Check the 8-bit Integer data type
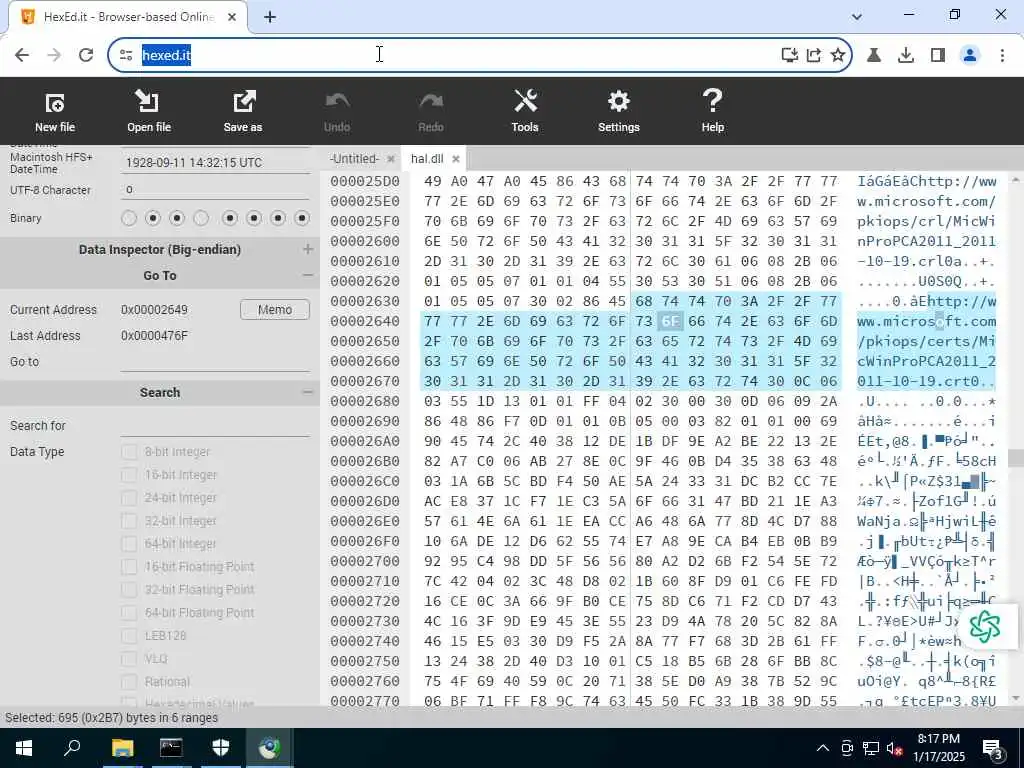This screenshot has width=1024, height=768. point(129,452)
